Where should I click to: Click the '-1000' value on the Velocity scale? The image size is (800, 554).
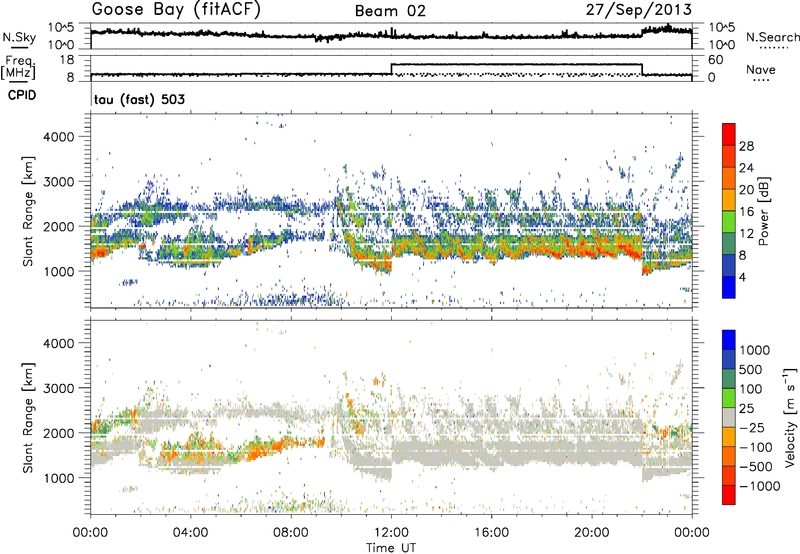coord(760,486)
